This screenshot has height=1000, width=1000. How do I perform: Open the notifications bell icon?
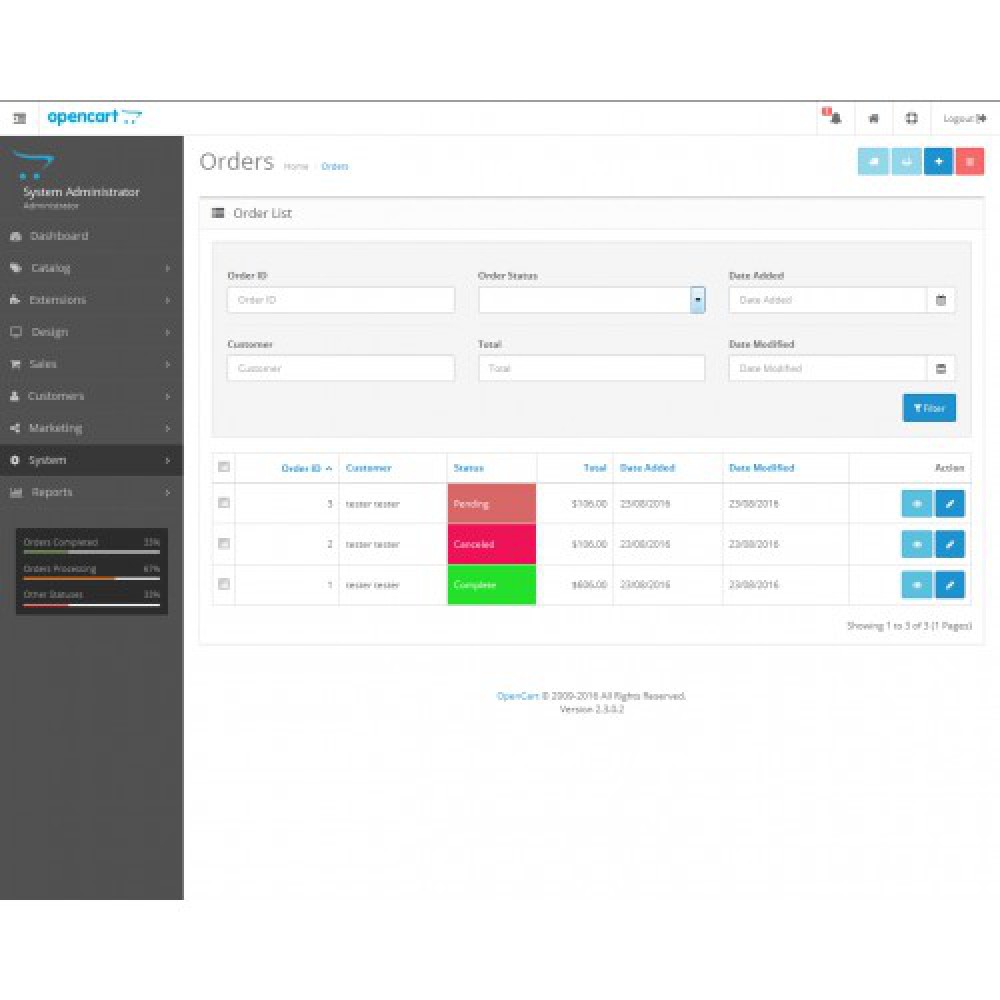pos(834,118)
